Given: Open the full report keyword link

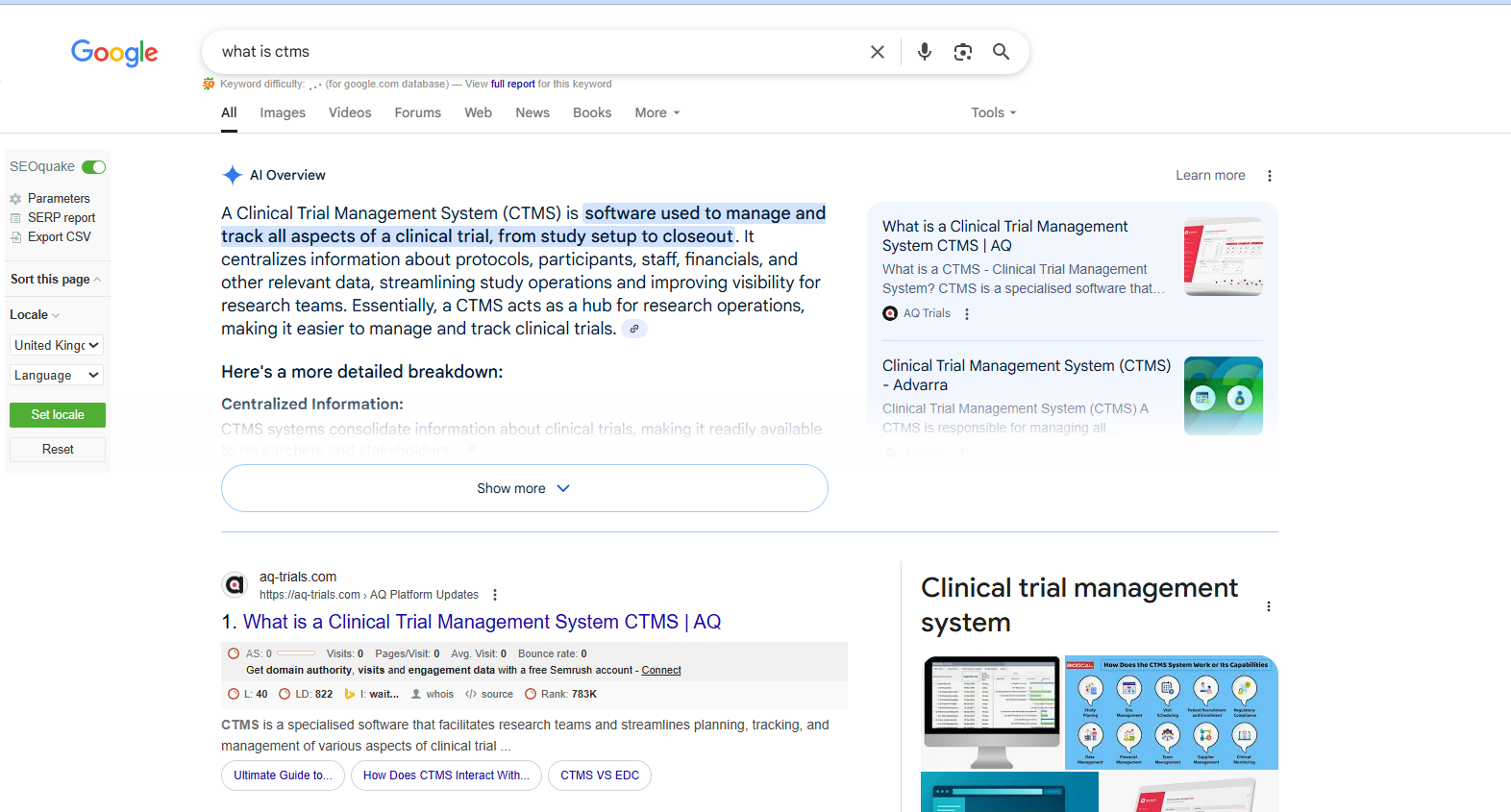Looking at the screenshot, I should tap(513, 85).
